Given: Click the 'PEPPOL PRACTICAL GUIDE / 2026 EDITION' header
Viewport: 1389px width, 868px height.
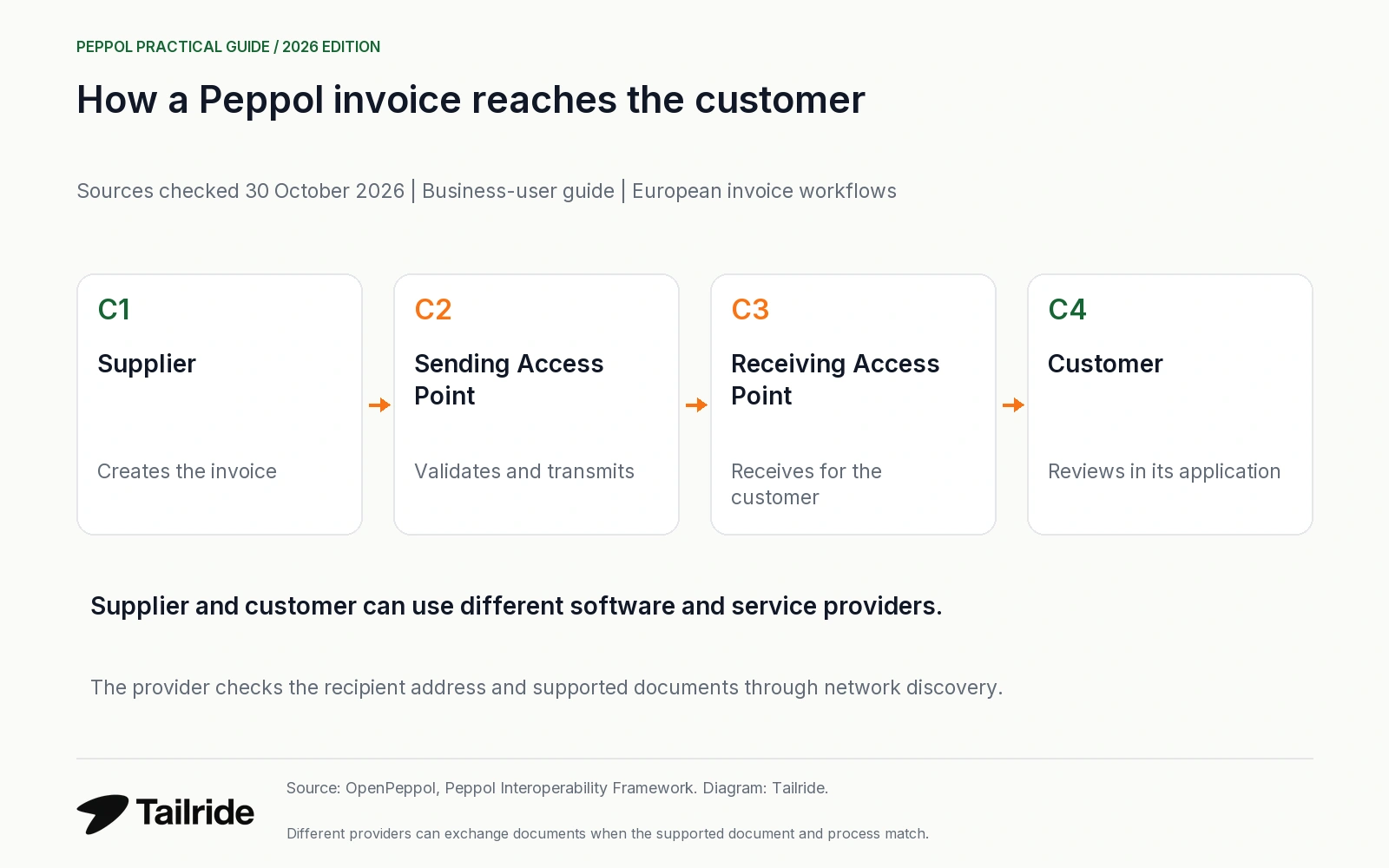Looking at the screenshot, I should click(228, 47).
